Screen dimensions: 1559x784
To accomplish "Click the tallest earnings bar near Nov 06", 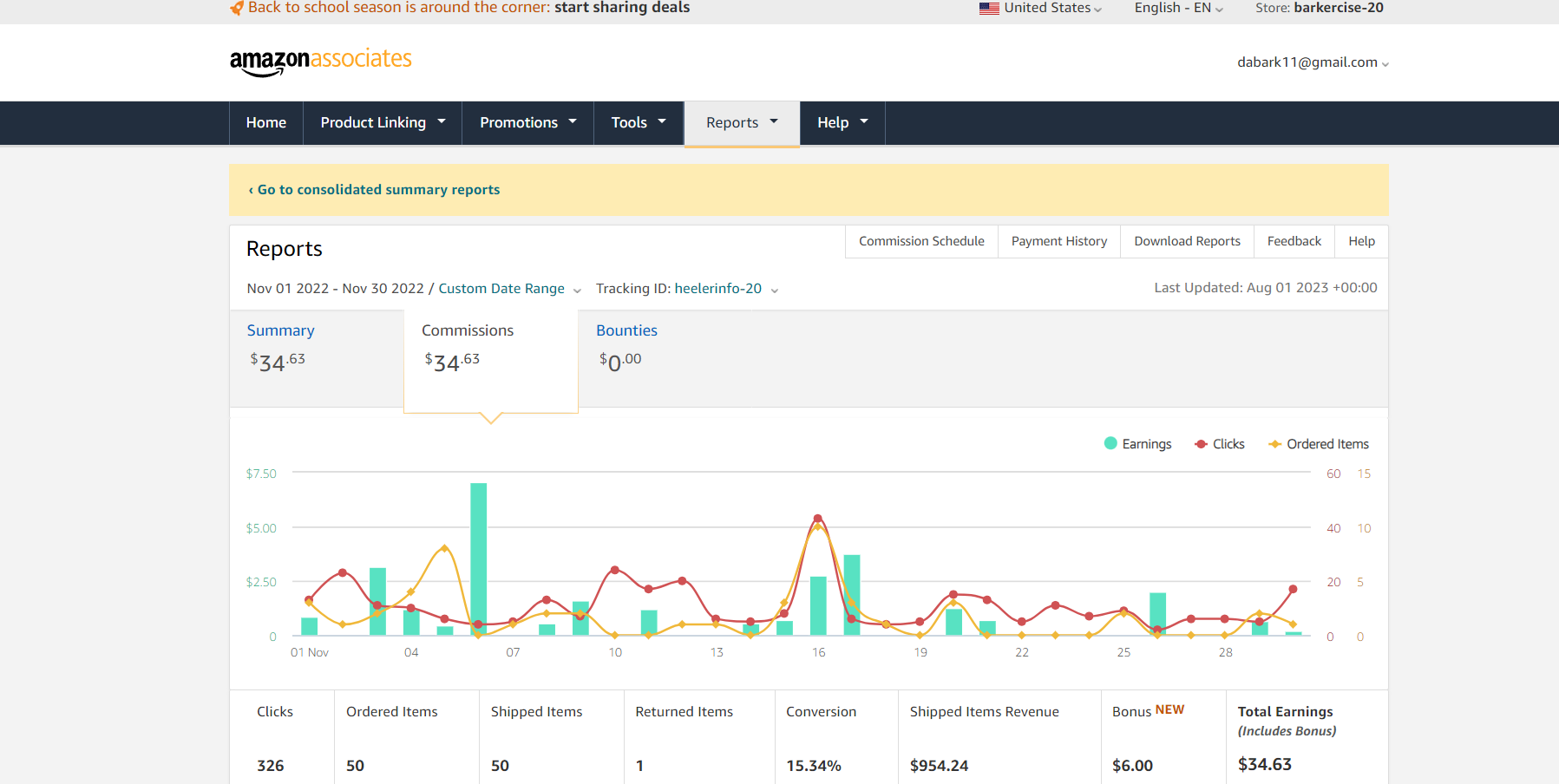I will tap(478, 559).
